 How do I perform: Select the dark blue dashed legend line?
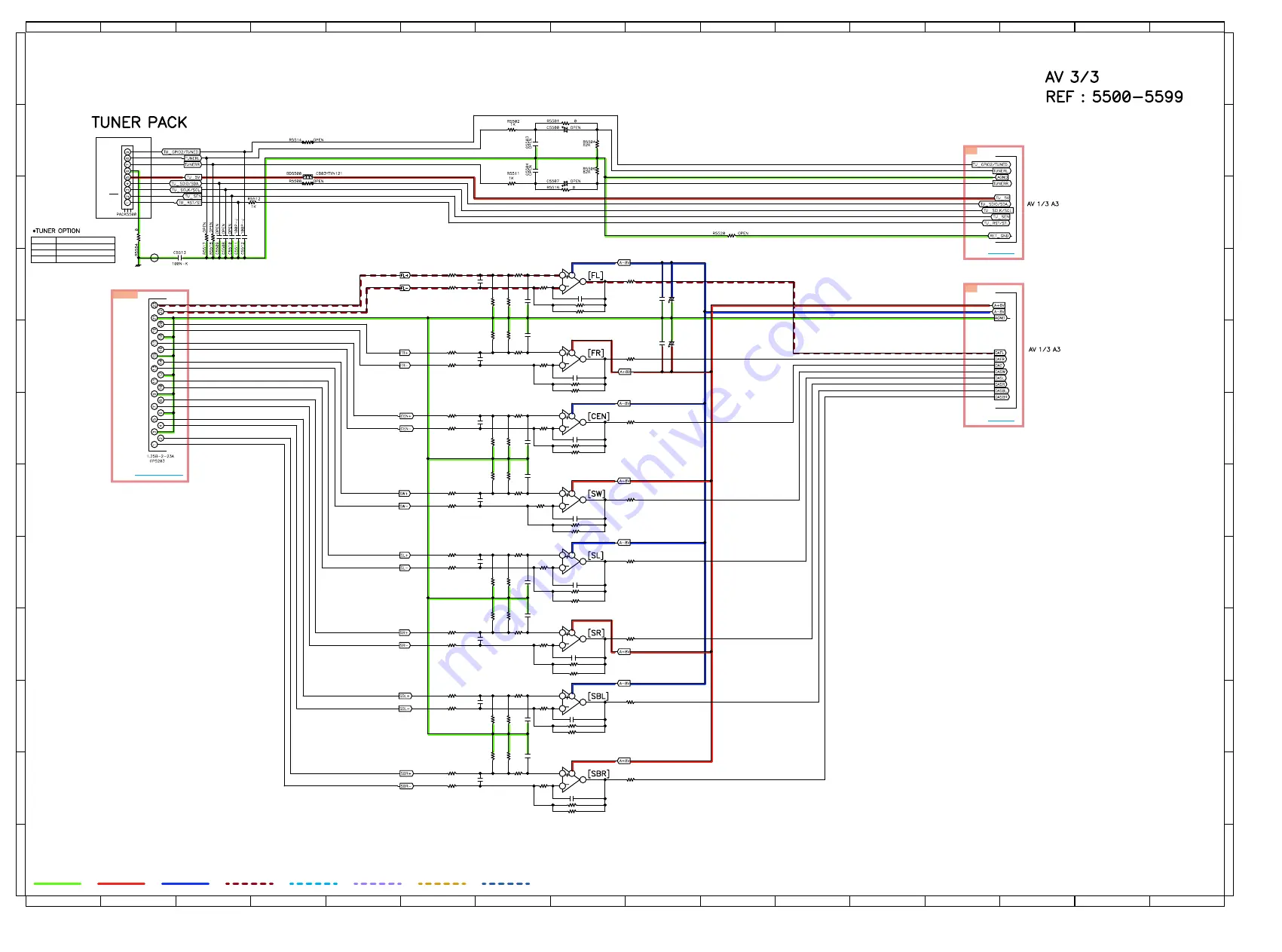click(x=506, y=883)
